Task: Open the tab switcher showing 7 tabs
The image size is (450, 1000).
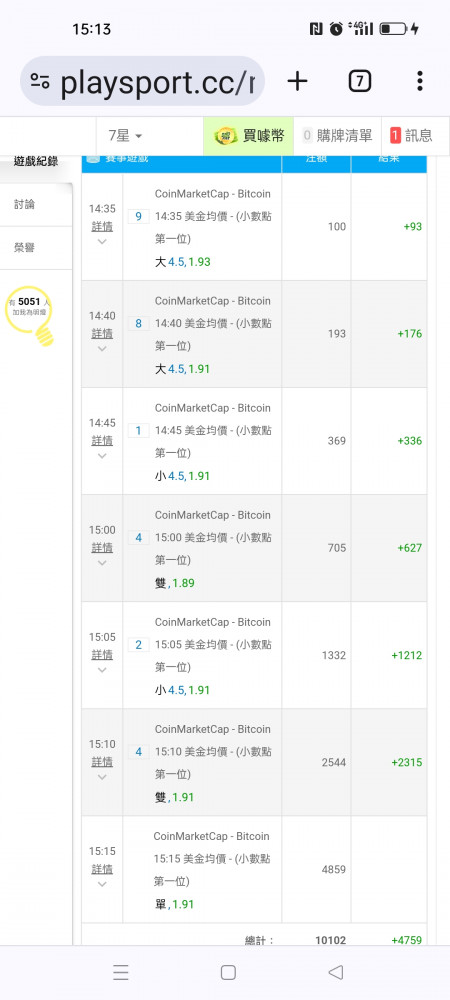Action: click(x=359, y=81)
